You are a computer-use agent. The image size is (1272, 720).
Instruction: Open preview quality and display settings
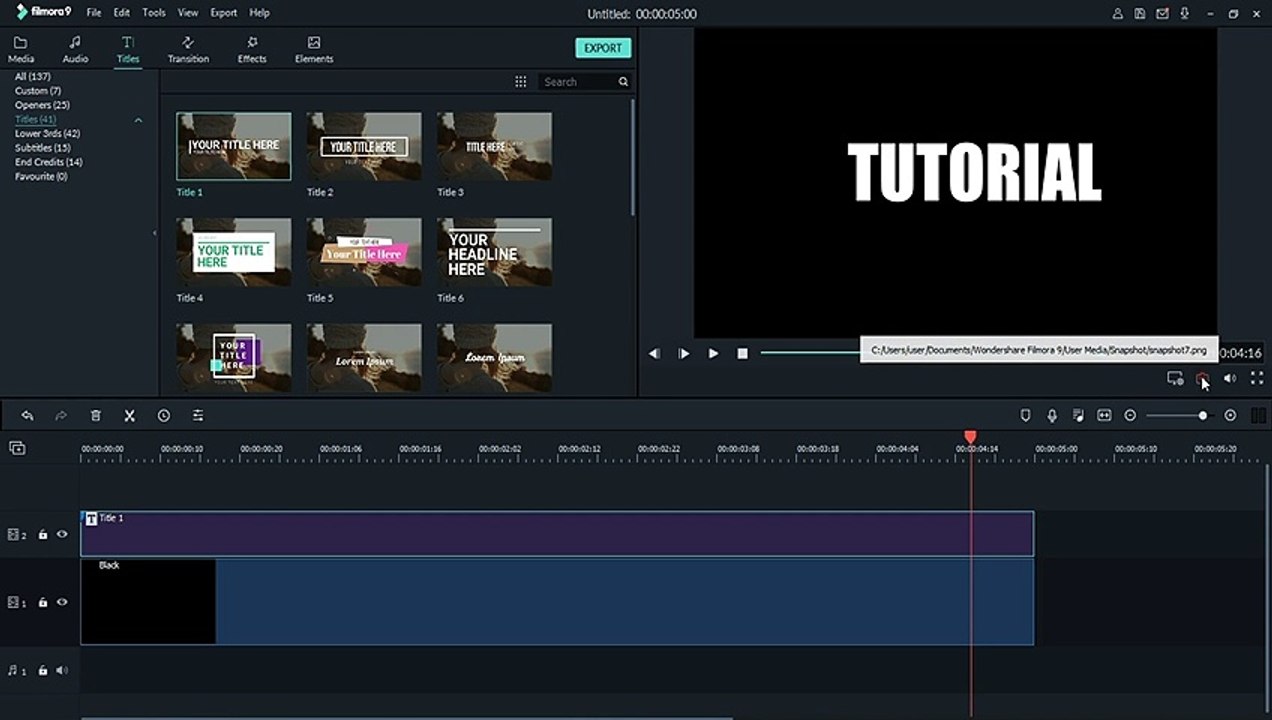click(x=1175, y=378)
